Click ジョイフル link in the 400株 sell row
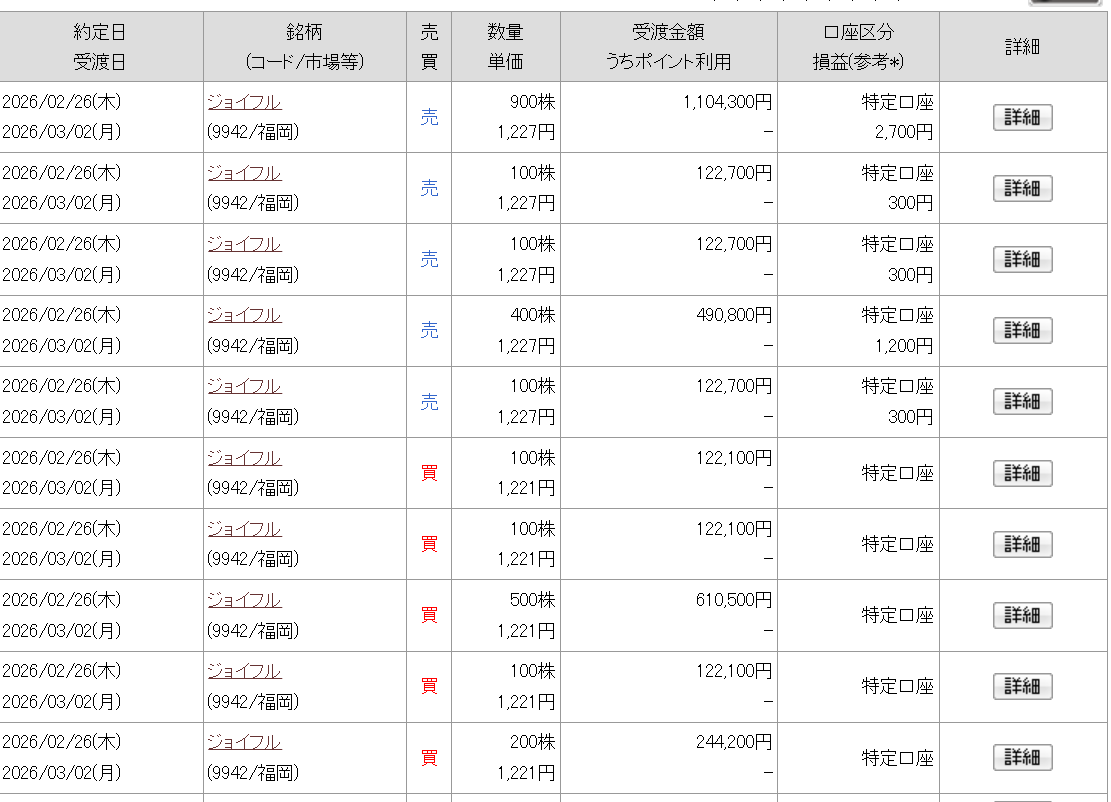The image size is (1111, 802). click(244, 315)
